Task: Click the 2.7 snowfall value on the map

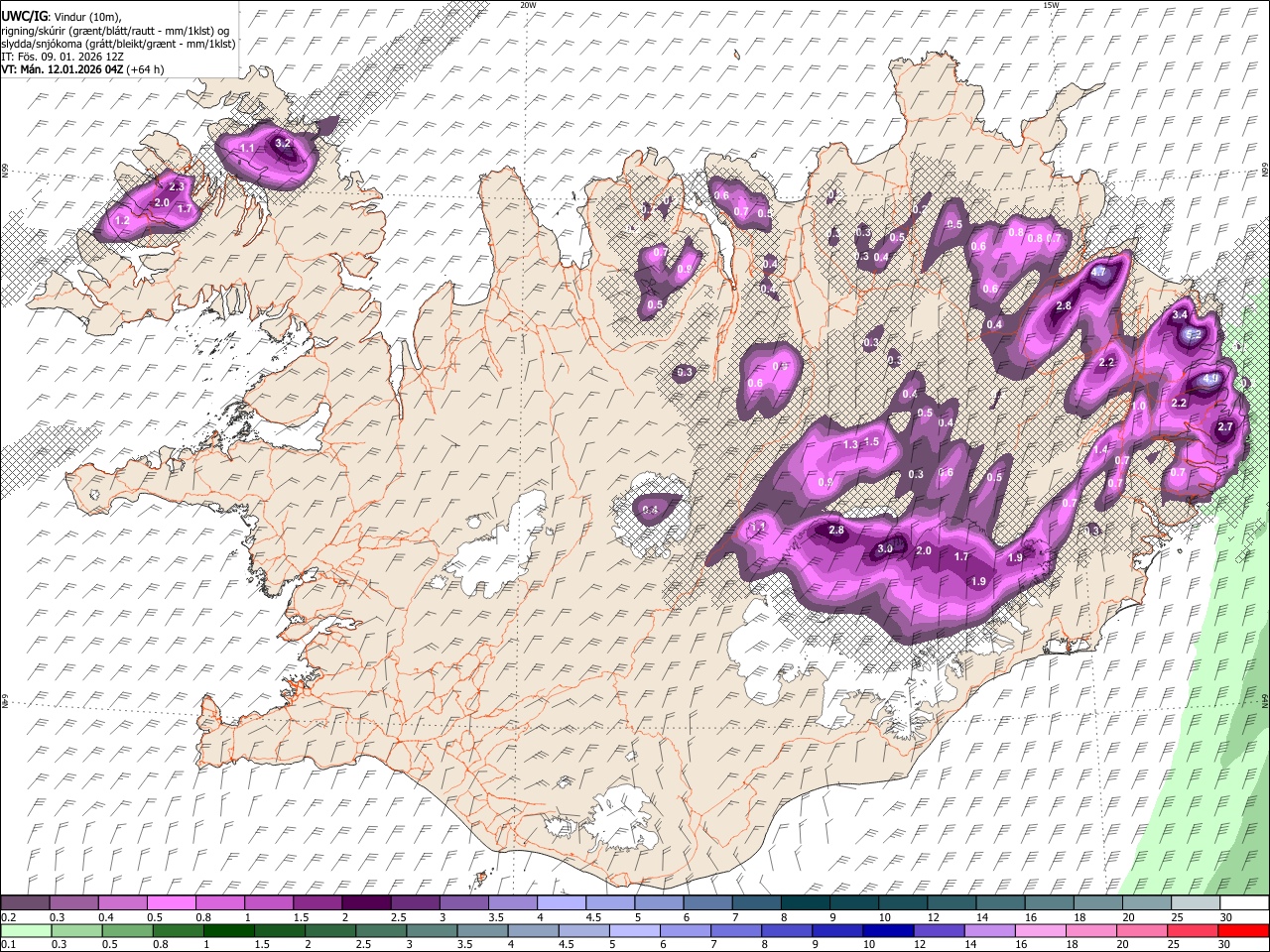Action: coord(1224,427)
